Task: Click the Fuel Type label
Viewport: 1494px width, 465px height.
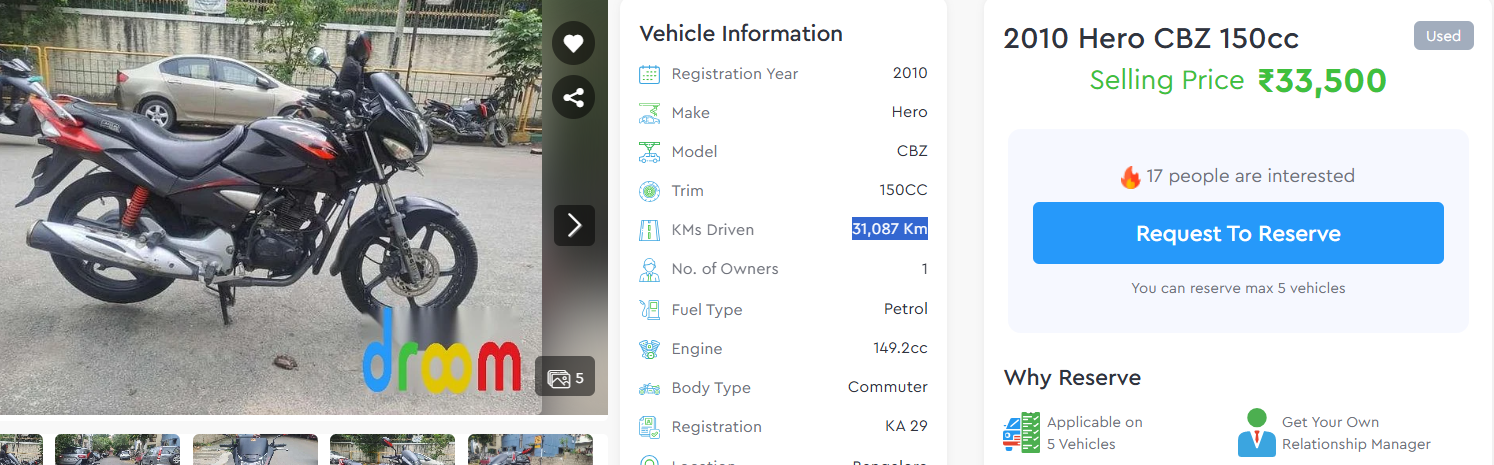Action: [707, 310]
